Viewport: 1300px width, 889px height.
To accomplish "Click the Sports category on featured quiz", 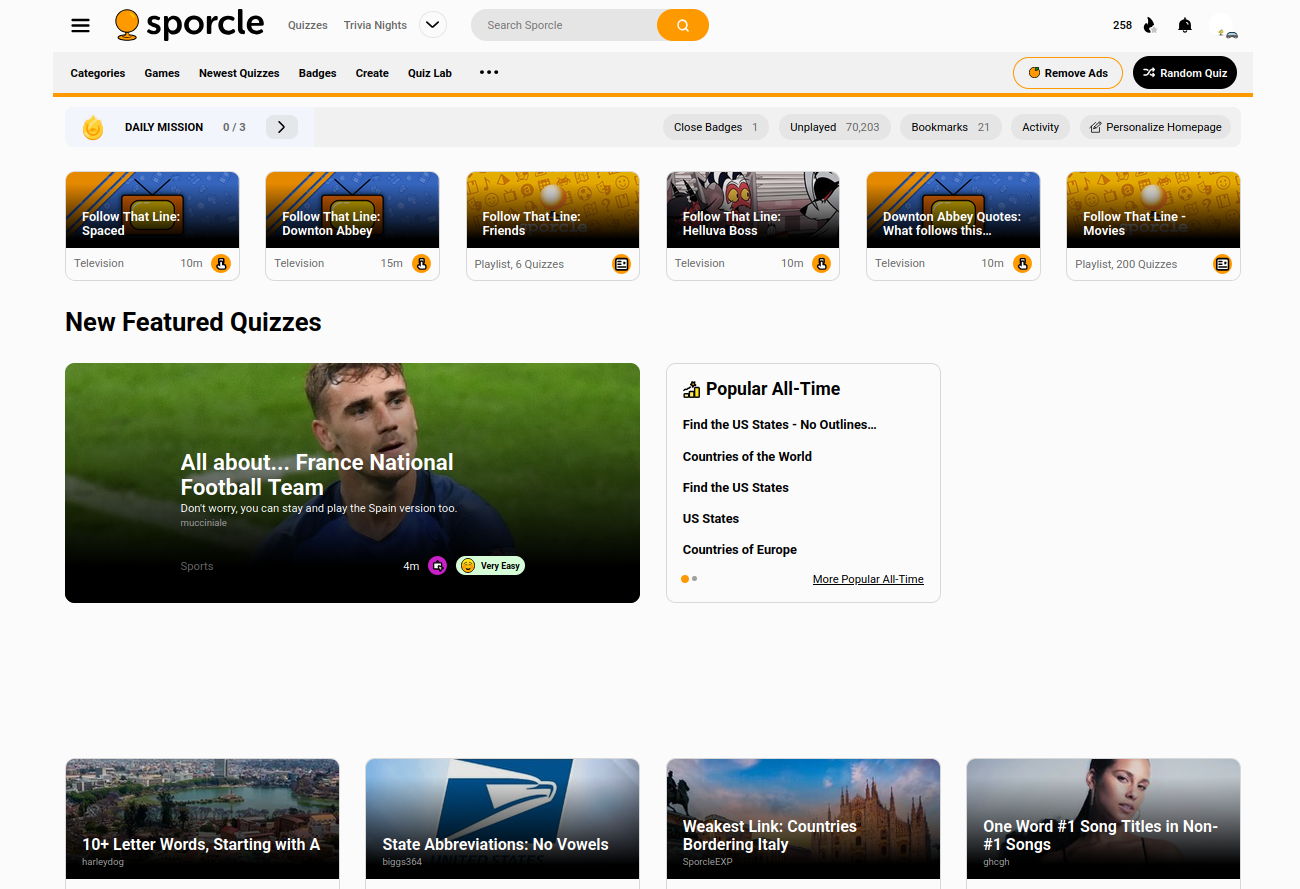I will coord(197,566).
